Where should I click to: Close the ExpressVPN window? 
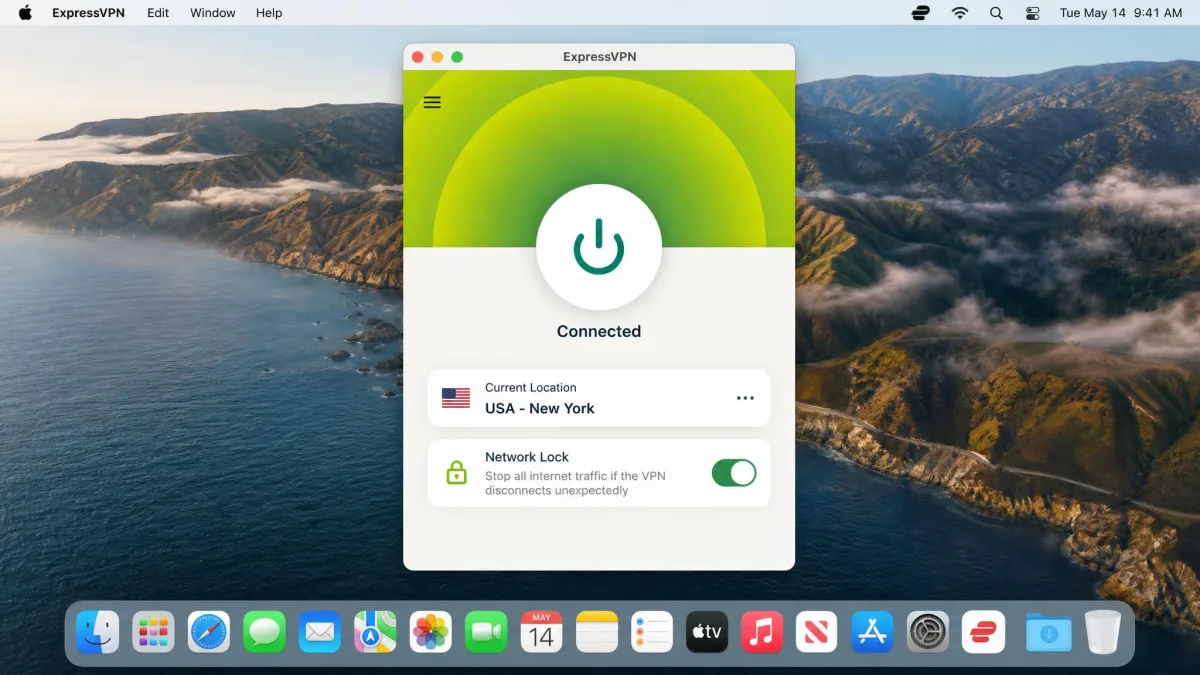(418, 57)
